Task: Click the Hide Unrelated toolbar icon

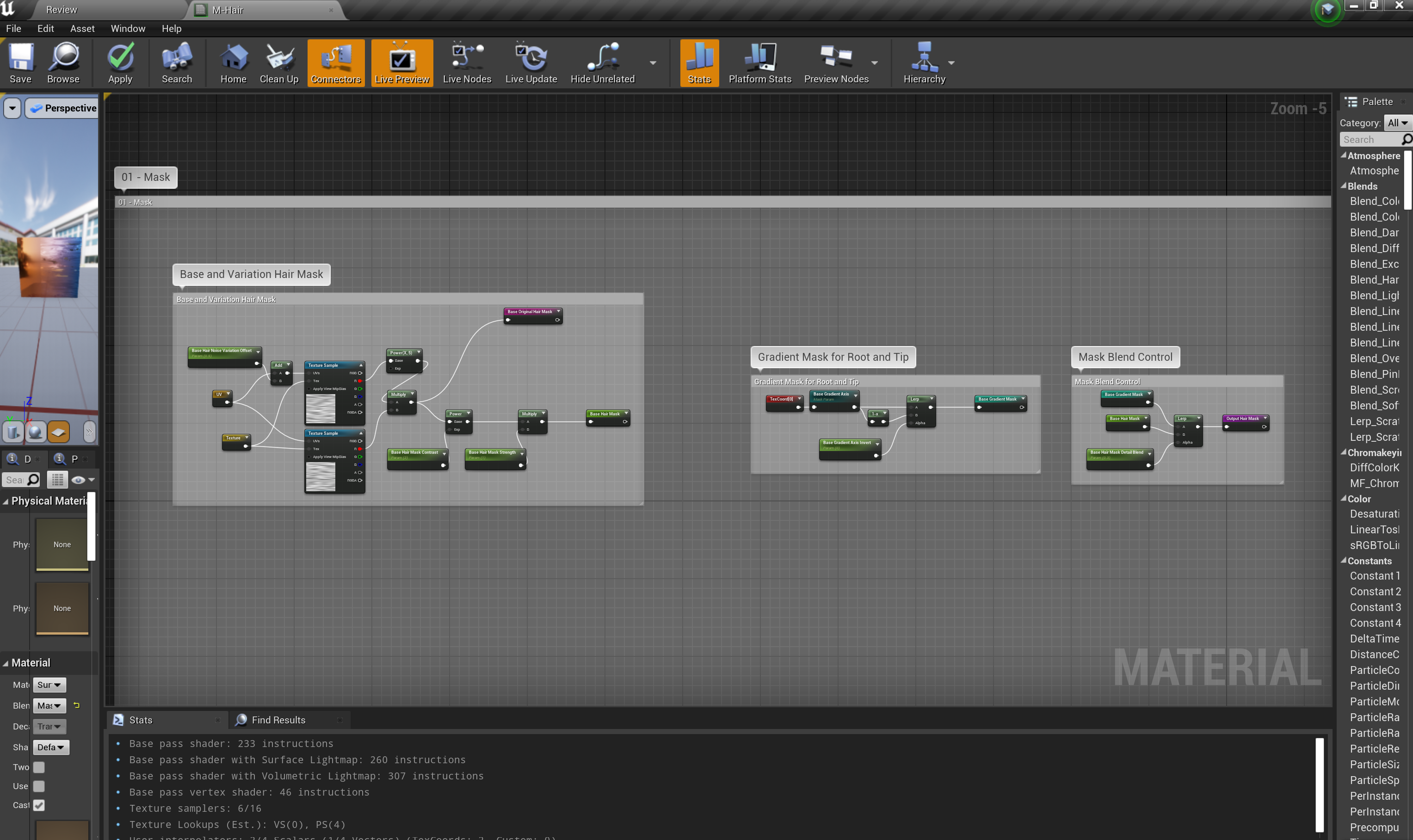Action: (602, 63)
